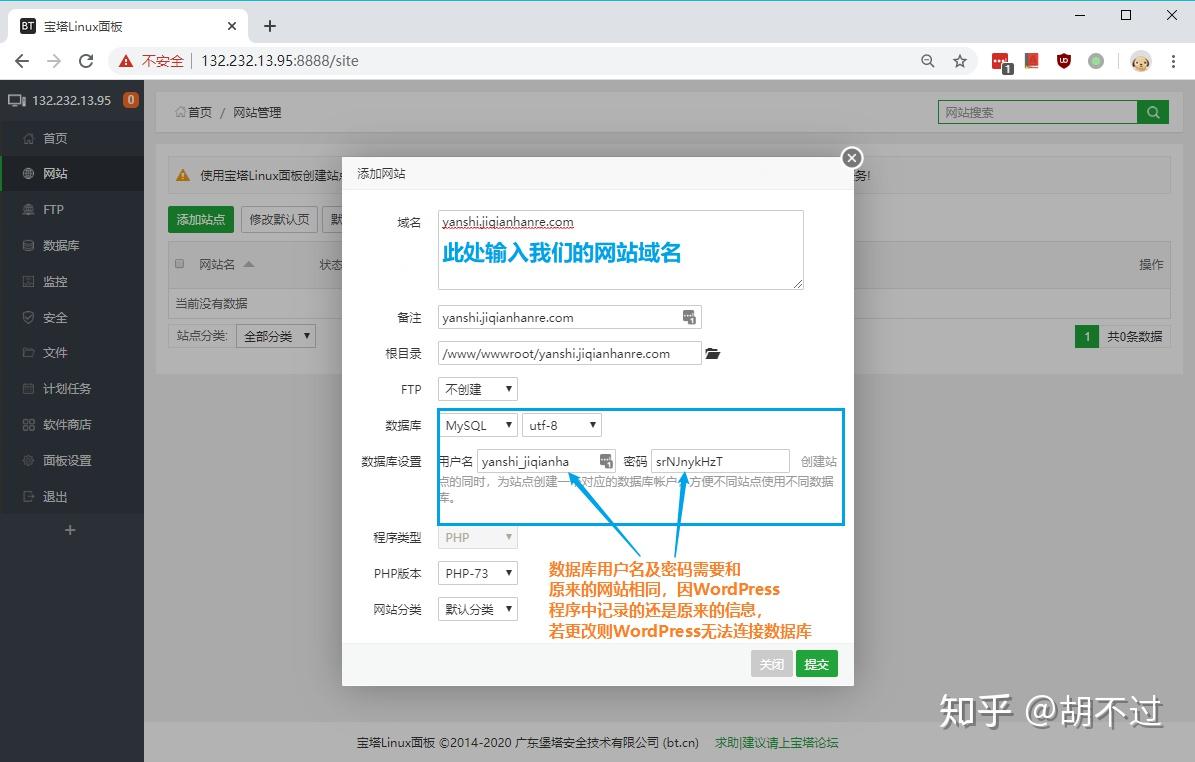Open a new browser tab
This screenshot has width=1195, height=762.
[x=270, y=26]
